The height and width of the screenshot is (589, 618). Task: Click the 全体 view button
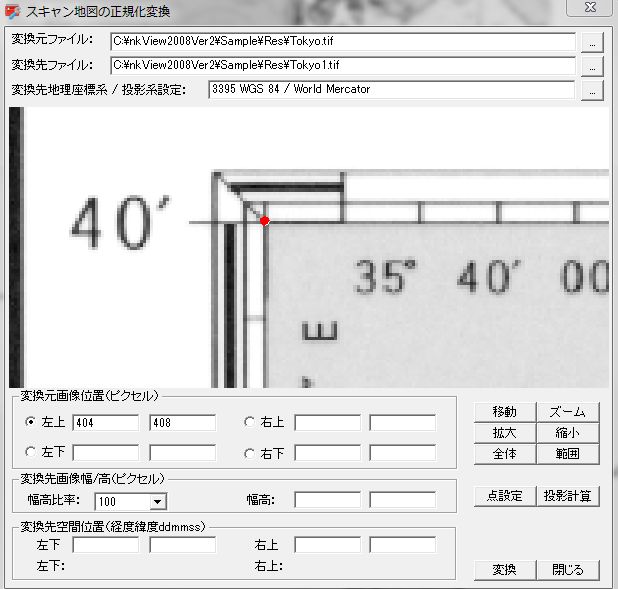(x=505, y=453)
